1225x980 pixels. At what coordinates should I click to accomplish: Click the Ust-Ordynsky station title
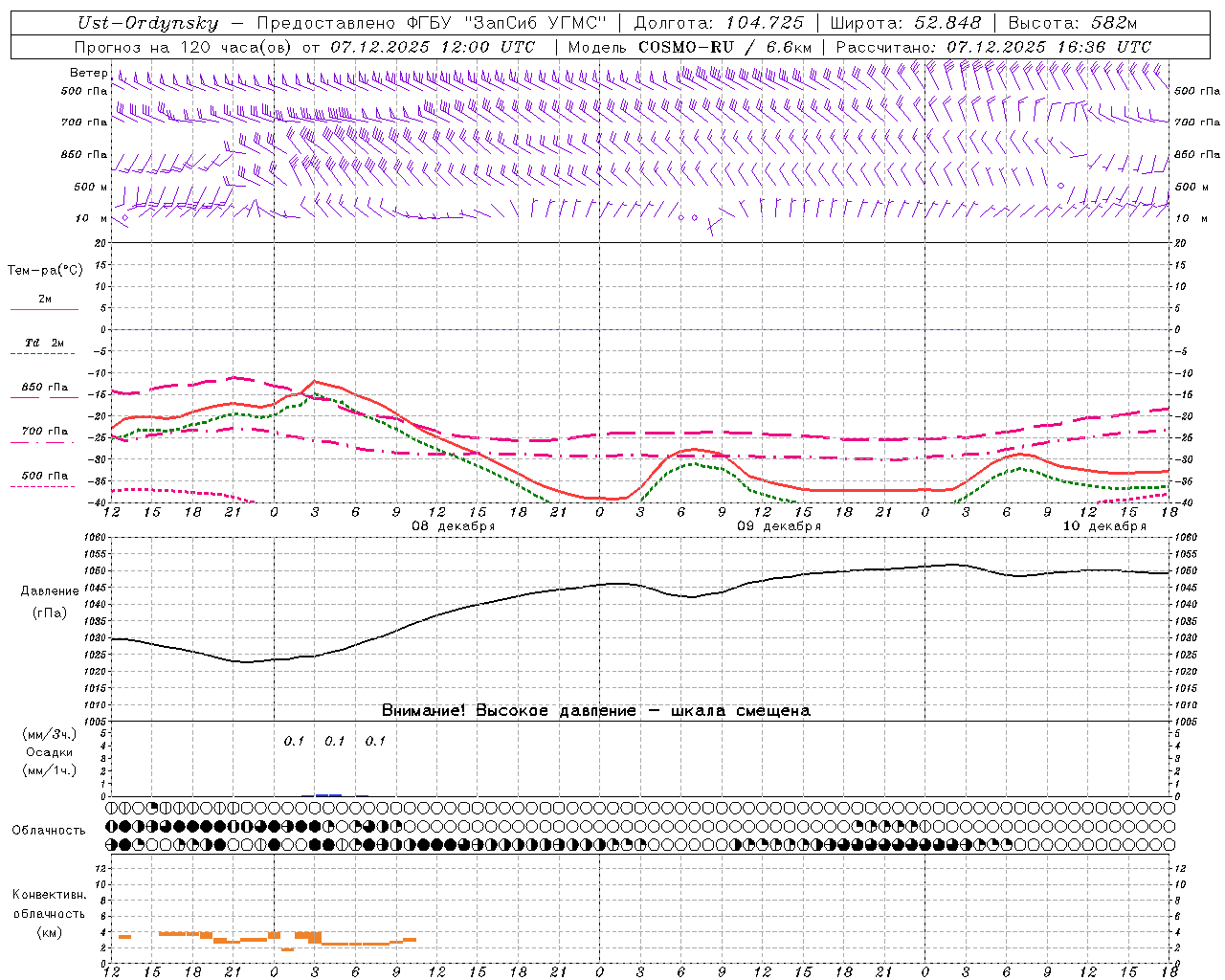coord(147,23)
